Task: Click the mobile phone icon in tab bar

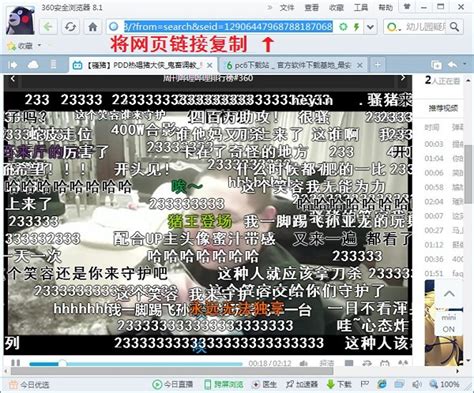Action: 53,64
